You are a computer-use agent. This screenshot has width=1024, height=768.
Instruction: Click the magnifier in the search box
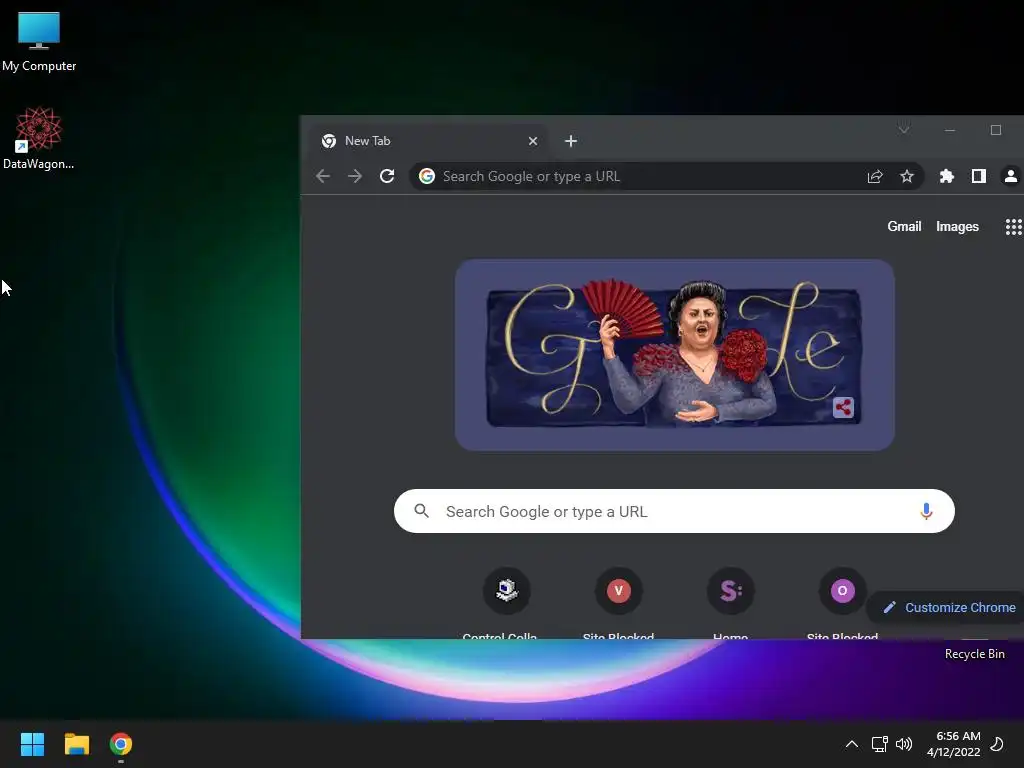pyautogui.click(x=422, y=511)
